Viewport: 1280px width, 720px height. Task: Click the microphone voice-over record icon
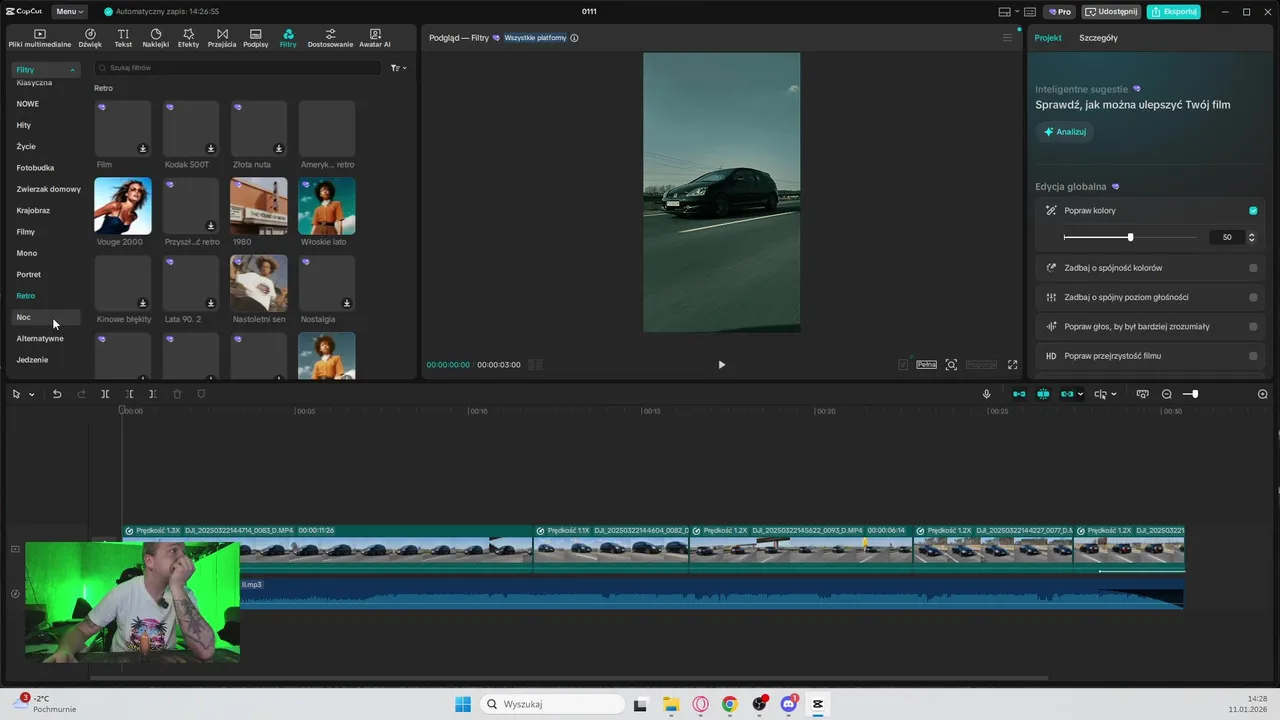pos(987,394)
